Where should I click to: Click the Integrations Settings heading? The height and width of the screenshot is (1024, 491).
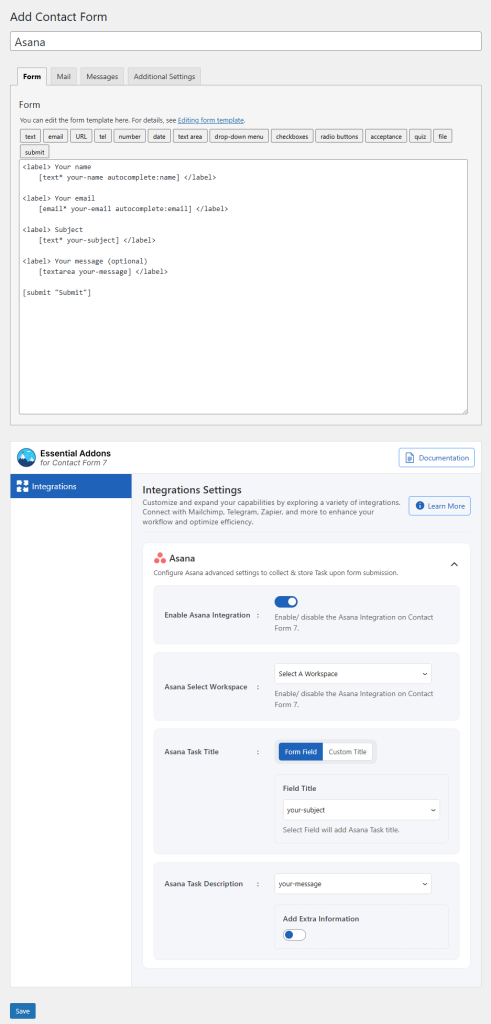pyautogui.click(x=192, y=489)
